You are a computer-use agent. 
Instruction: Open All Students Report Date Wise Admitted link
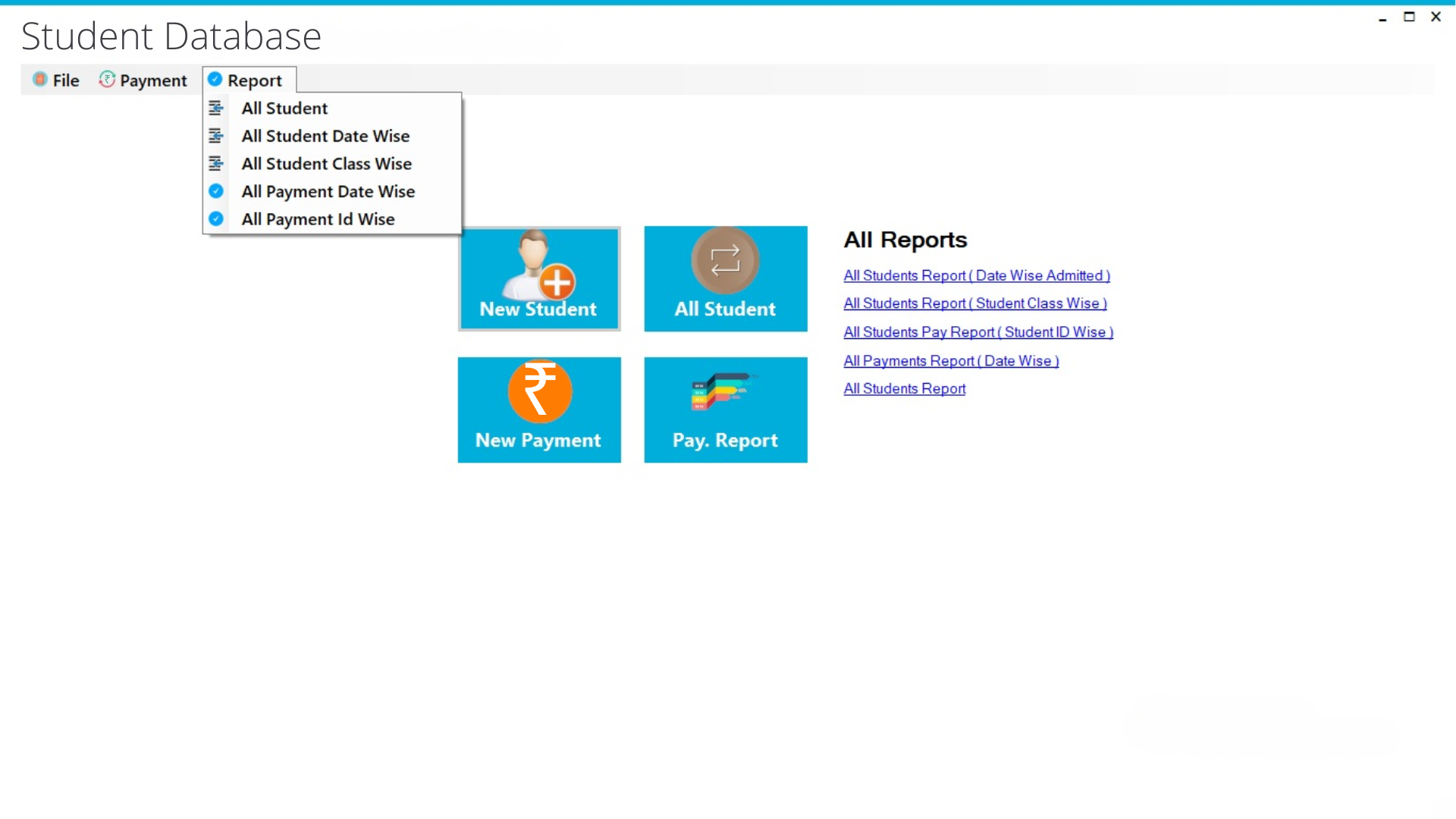(x=976, y=276)
